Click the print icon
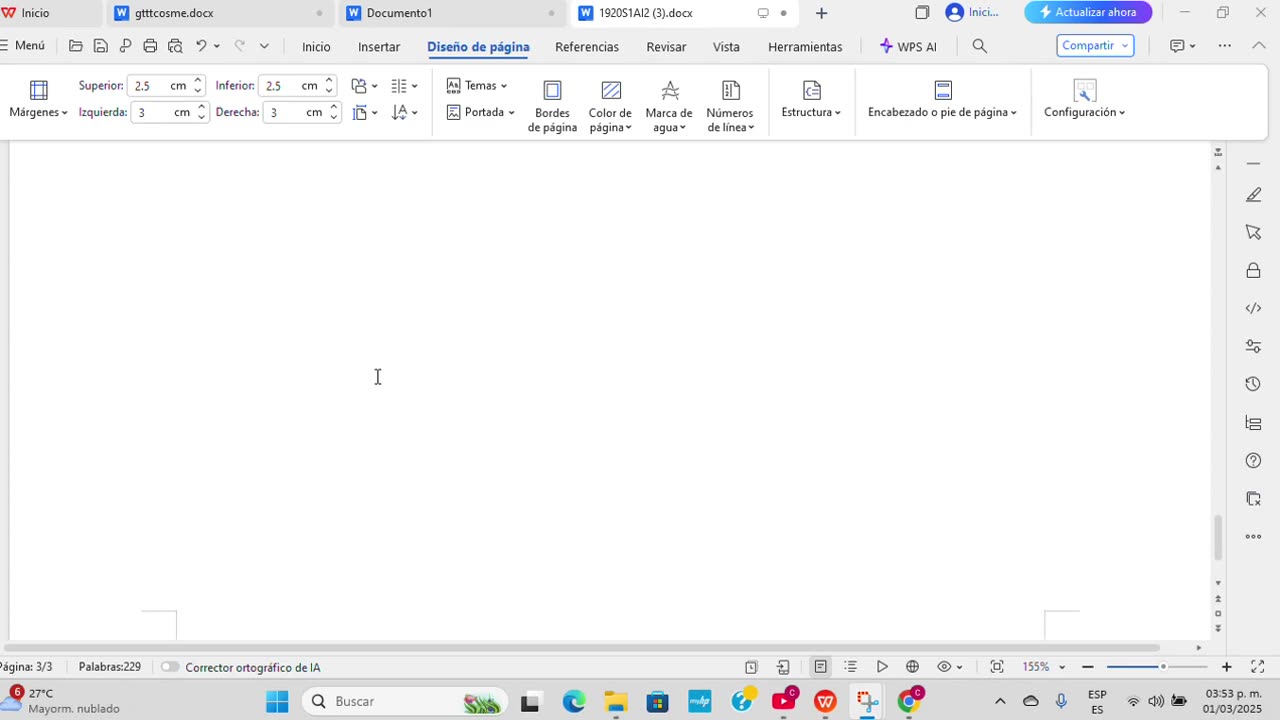The width and height of the screenshot is (1280, 720). tap(150, 46)
